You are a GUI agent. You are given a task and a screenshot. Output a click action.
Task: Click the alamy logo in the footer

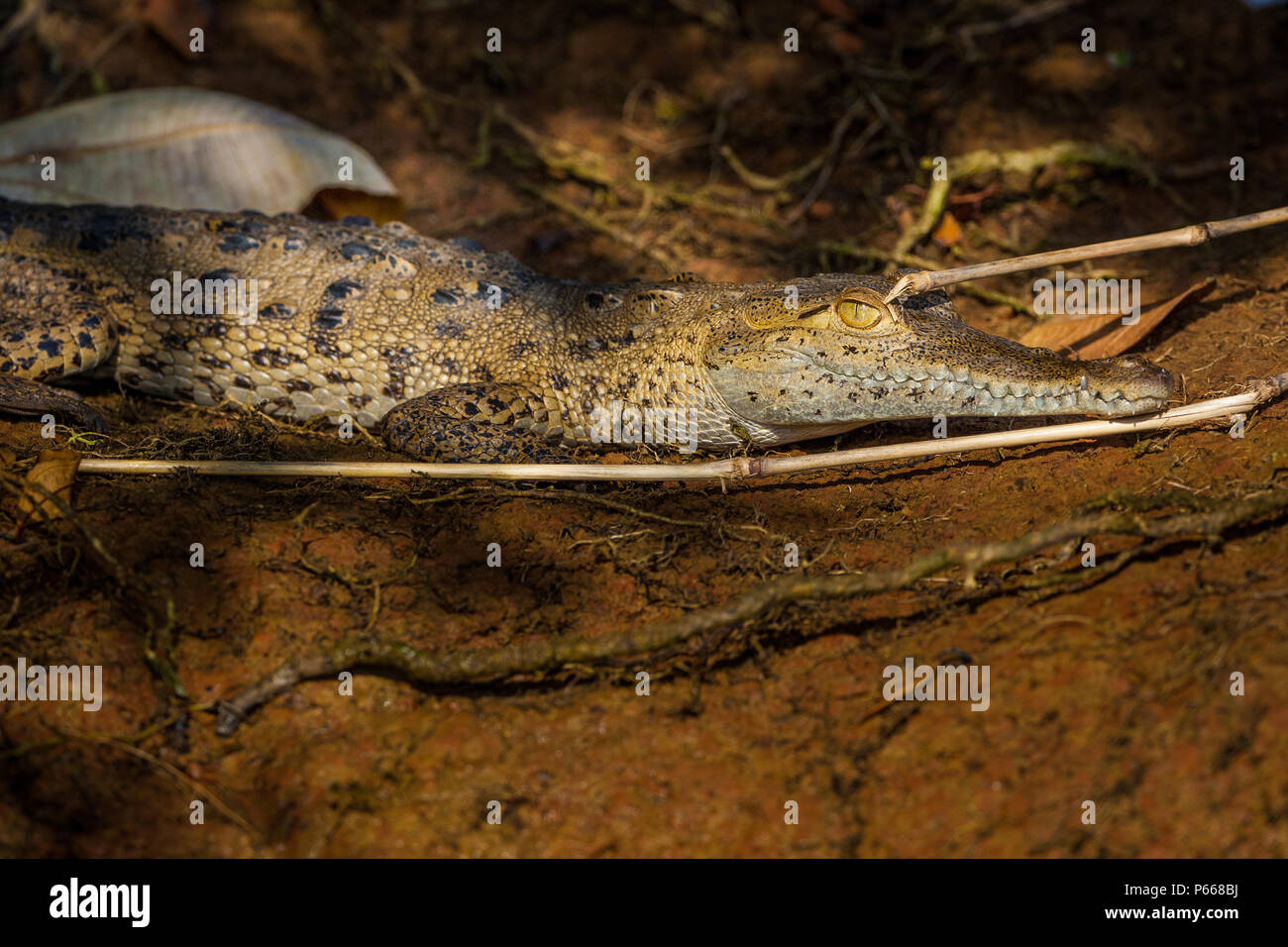click(x=99, y=902)
